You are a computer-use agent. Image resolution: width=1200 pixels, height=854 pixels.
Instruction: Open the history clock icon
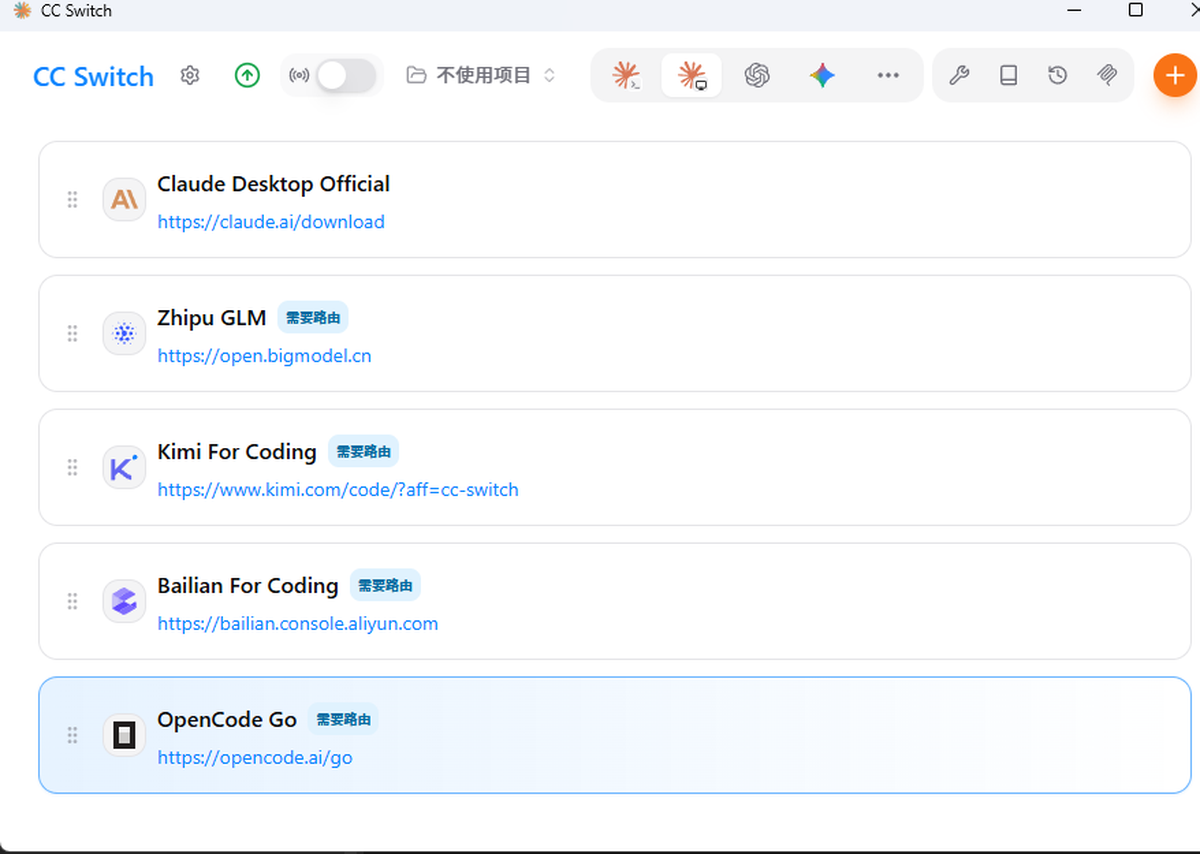(x=1058, y=75)
